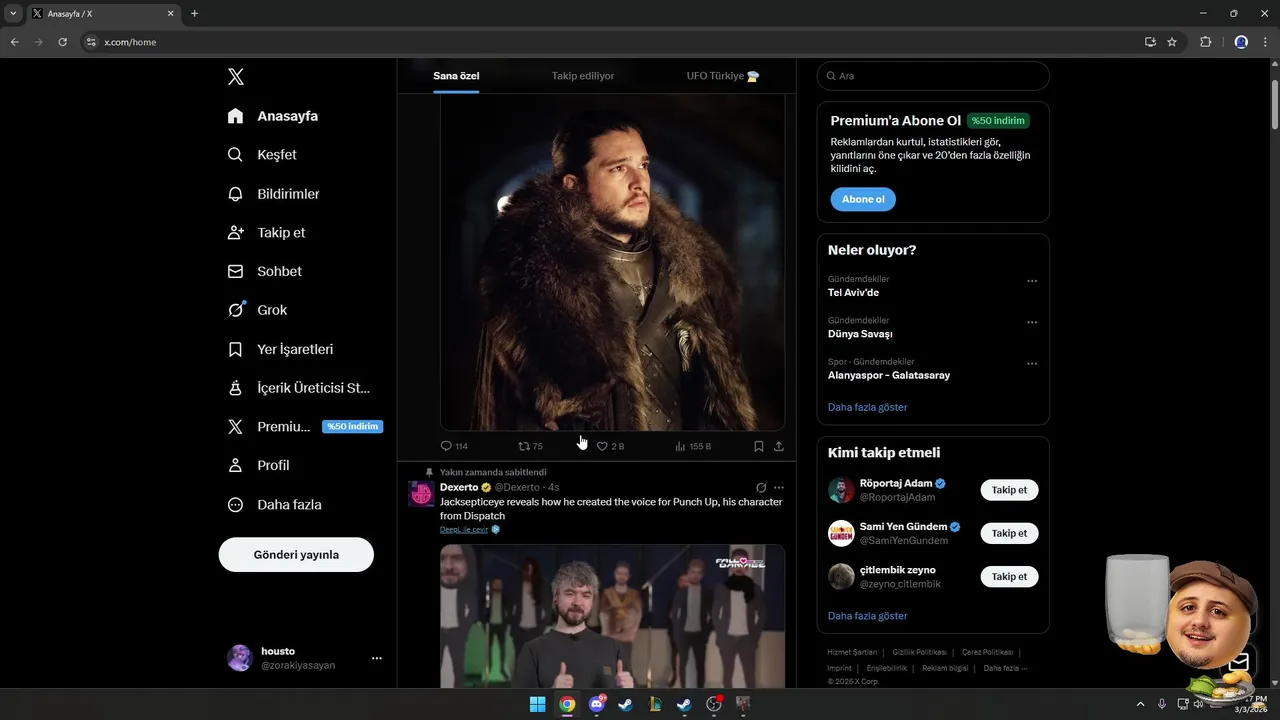Open Yer İşaretleri bookmarks

(x=281, y=349)
